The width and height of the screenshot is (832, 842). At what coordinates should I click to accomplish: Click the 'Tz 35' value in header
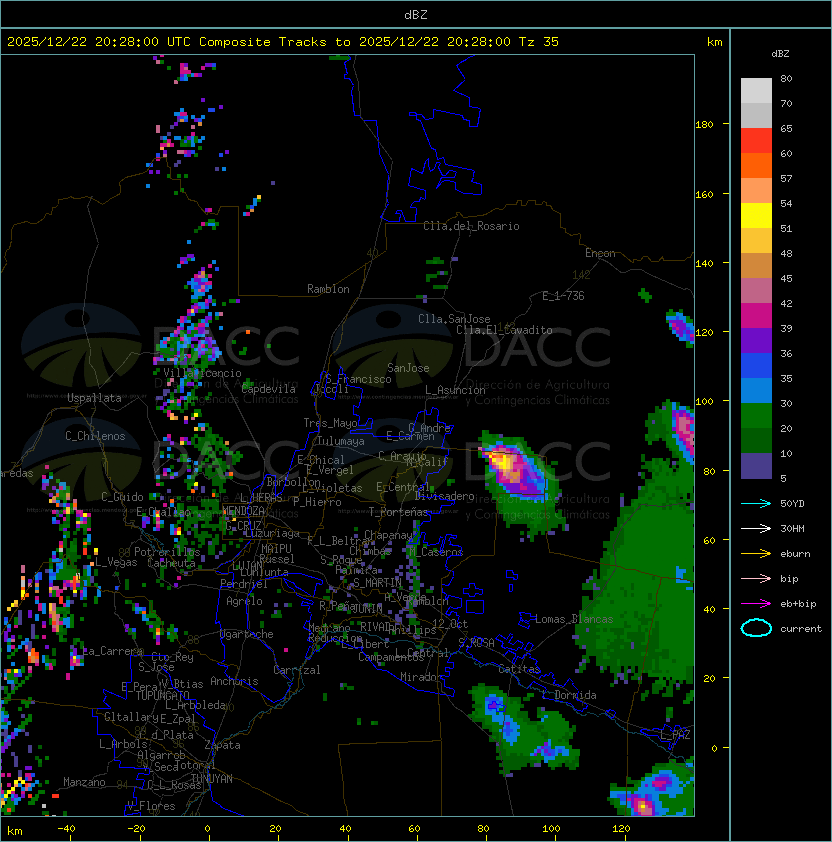point(539,42)
